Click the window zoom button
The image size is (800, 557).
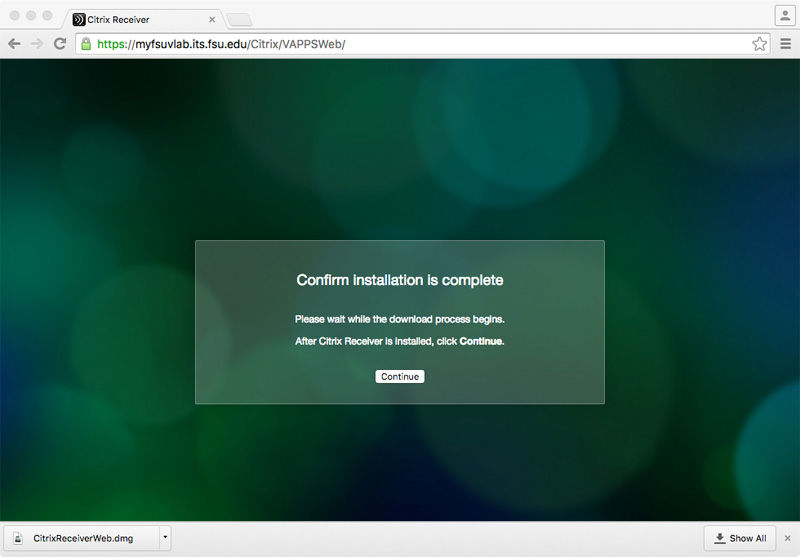pyautogui.click(x=47, y=15)
